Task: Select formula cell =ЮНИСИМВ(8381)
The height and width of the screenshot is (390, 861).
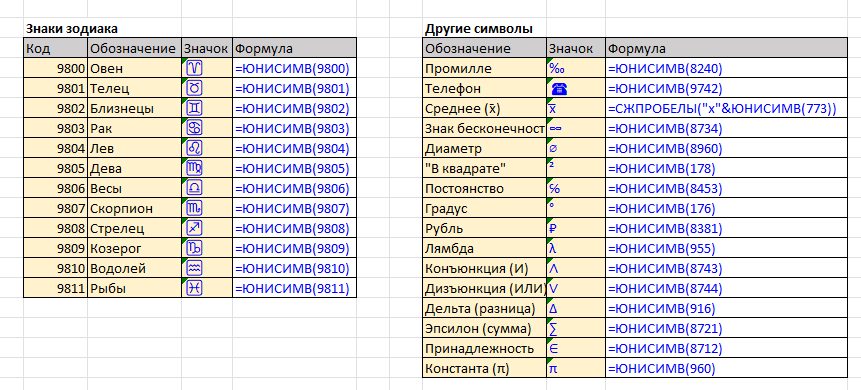Action: click(726, 229)
